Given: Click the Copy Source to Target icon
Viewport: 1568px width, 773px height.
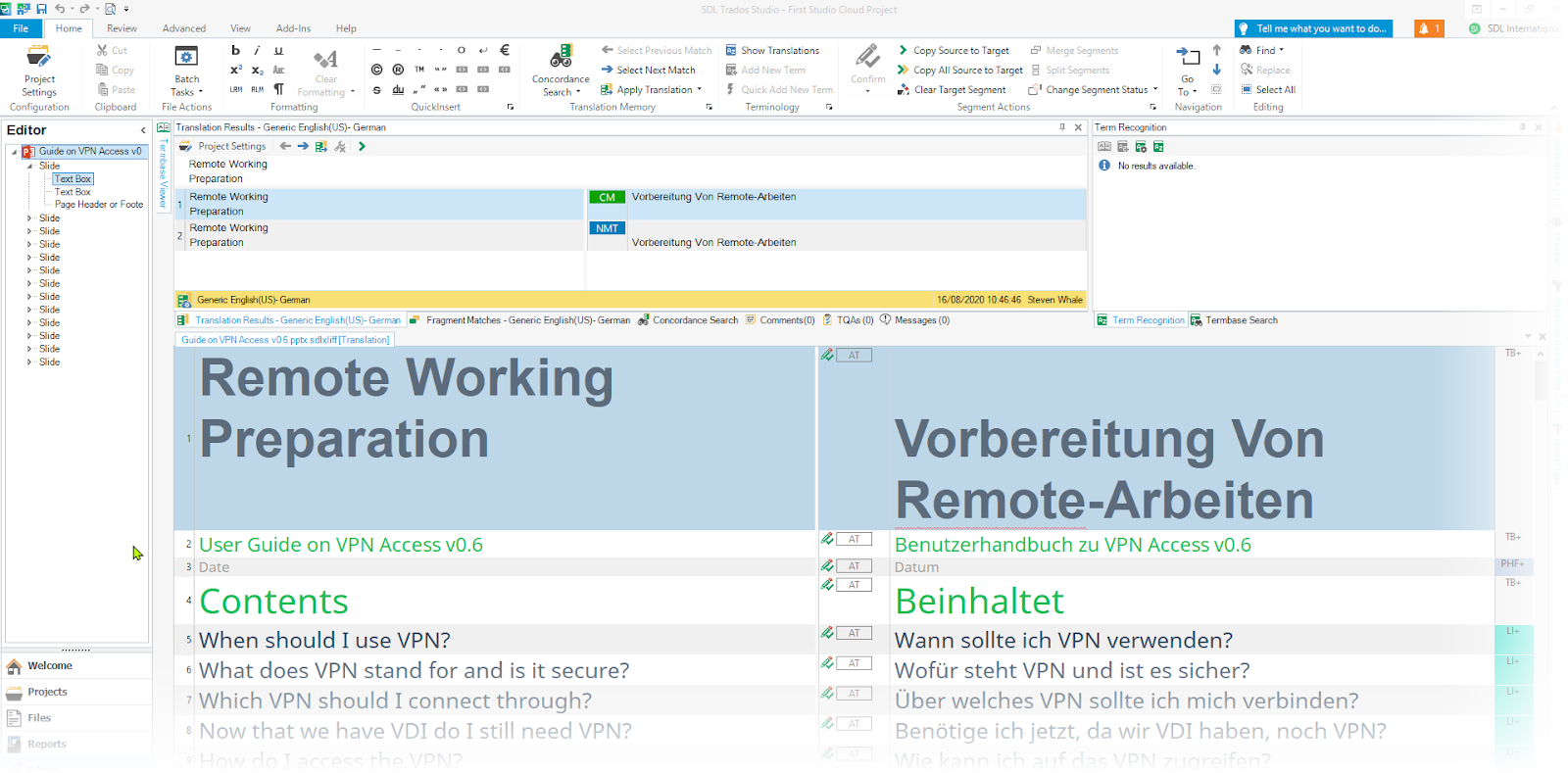Looking at the screenshot, I should coord(903,50).
